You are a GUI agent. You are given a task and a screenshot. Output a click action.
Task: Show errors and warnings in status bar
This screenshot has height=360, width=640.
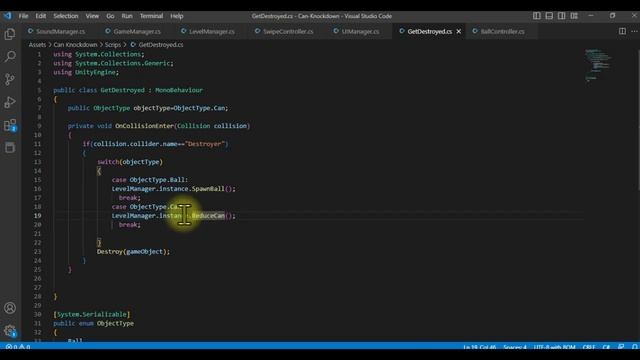click(18, 347)
